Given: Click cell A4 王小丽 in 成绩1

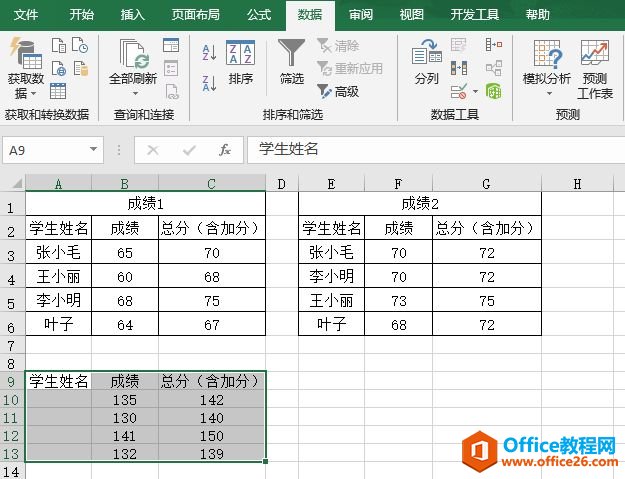Looking at the screenshot, I should coord(59,276).
